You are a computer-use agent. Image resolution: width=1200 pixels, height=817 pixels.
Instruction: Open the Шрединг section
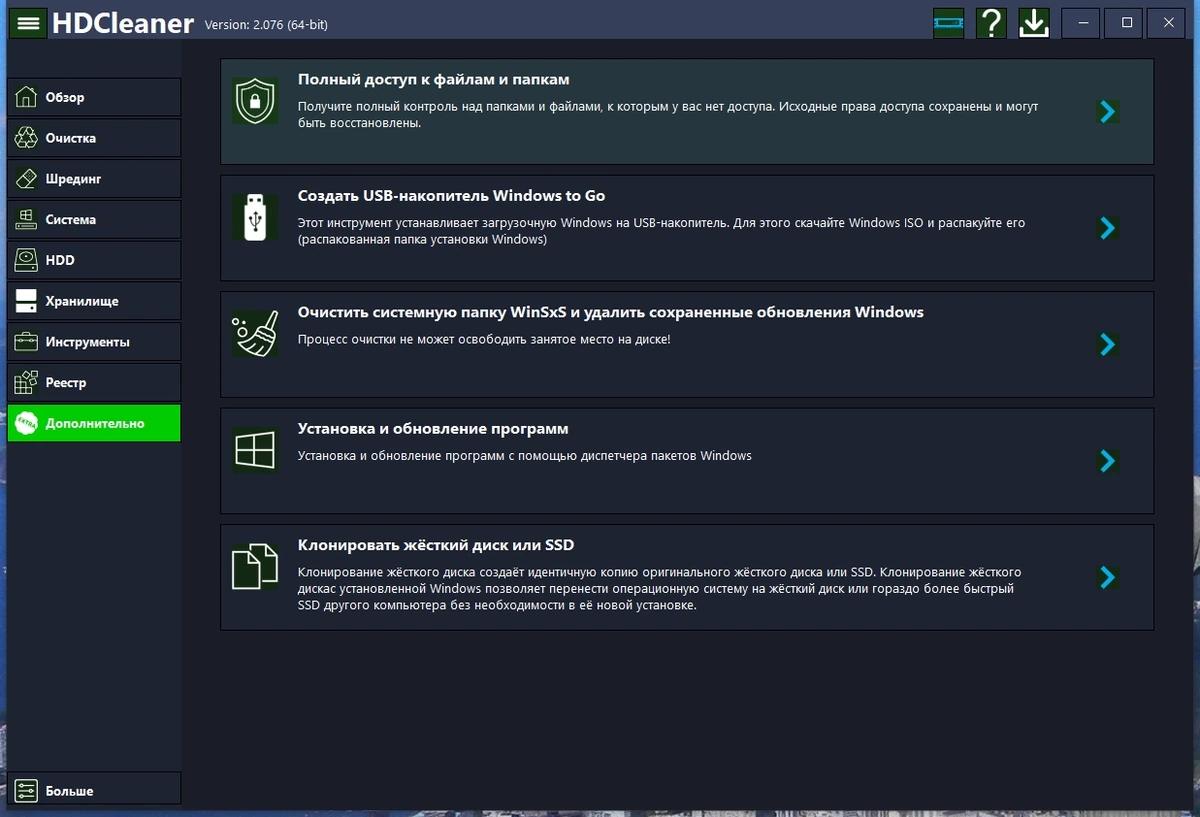point(94,179)
